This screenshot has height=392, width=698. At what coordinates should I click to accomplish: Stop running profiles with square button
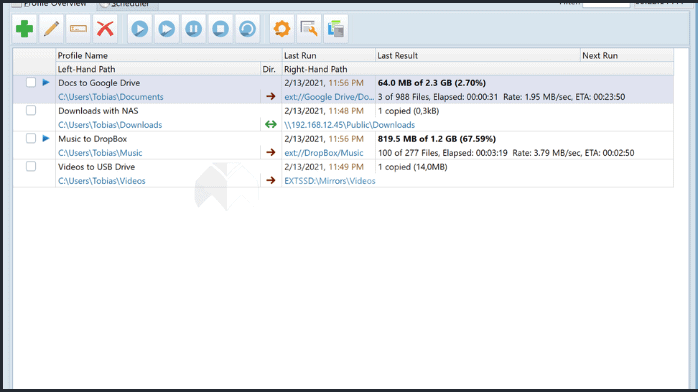220,29
